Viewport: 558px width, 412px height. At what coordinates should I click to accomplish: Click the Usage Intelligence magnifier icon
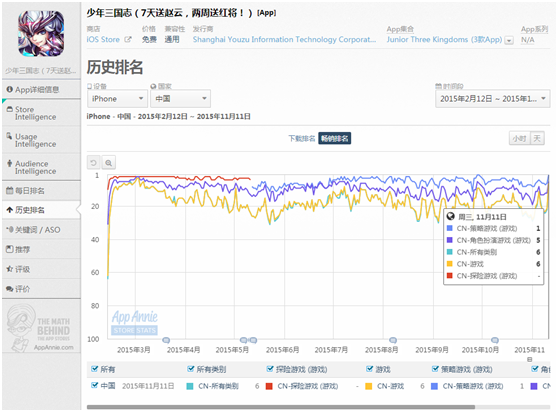point(10,136)
